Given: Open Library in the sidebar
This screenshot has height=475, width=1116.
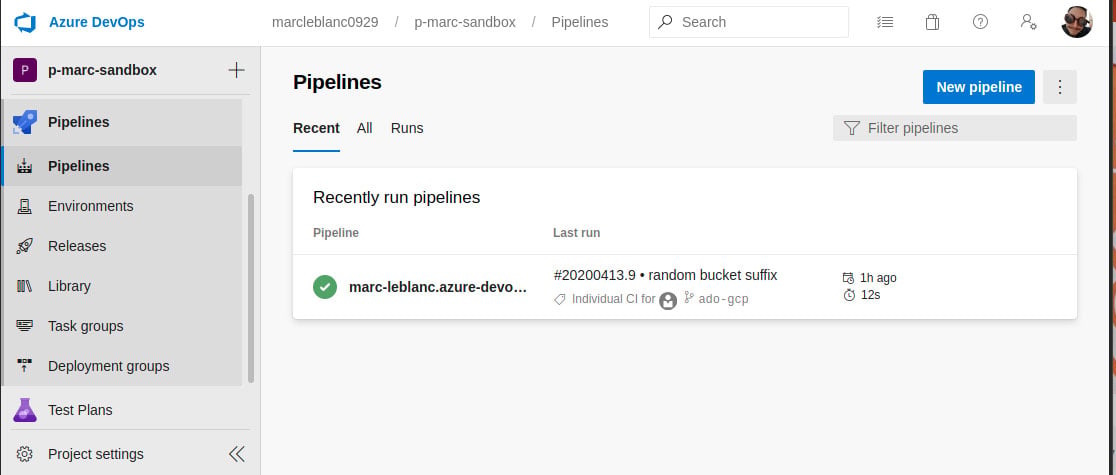Looking at the screenshot, I should coord(122,286).
